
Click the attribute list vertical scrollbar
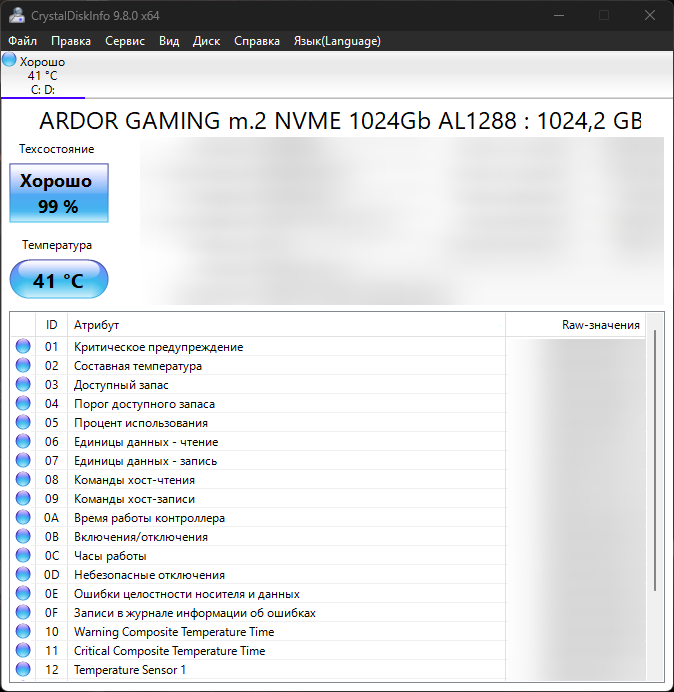click(656, 460)
